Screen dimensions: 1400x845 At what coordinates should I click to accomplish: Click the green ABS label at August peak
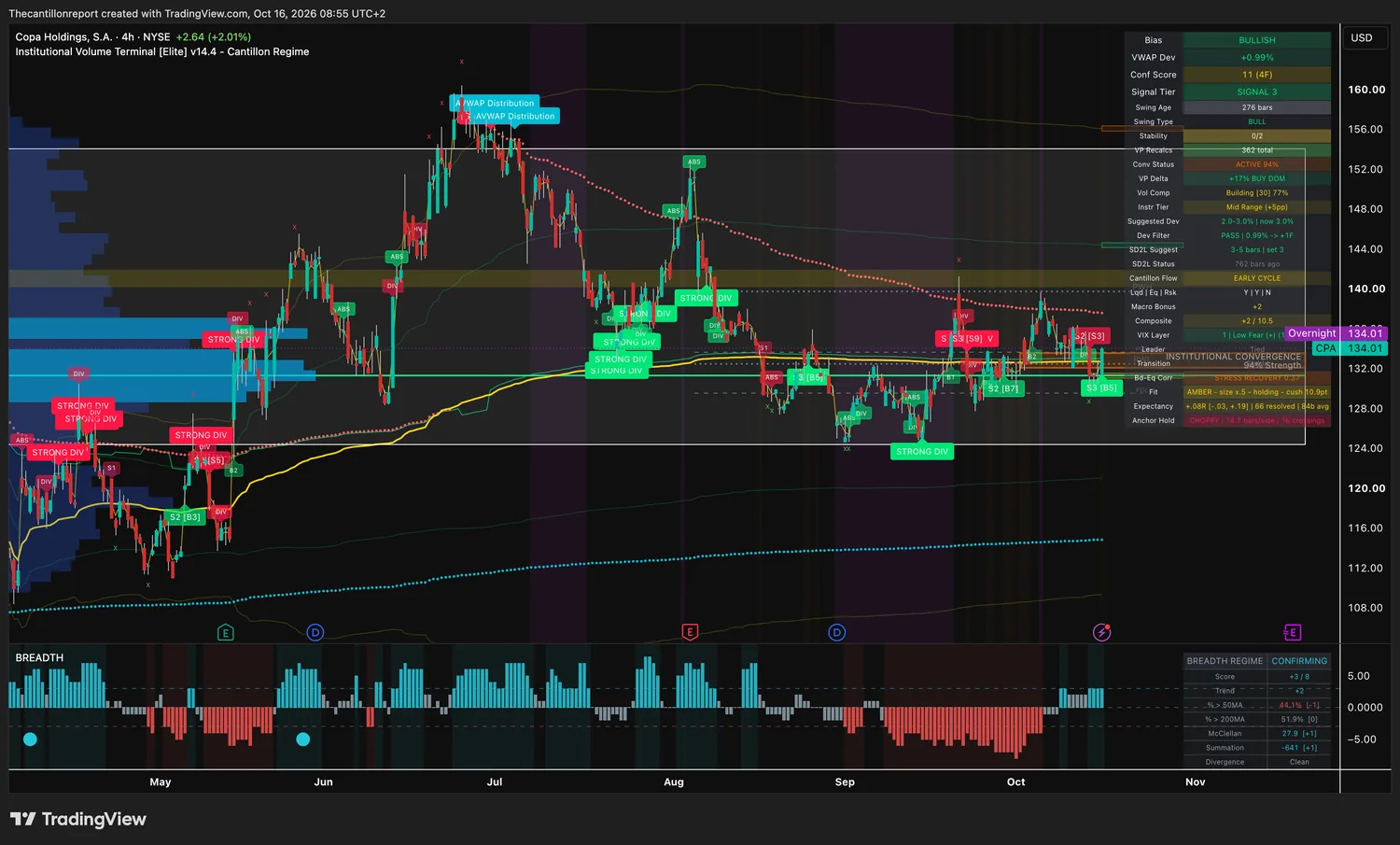click(693, 162)
